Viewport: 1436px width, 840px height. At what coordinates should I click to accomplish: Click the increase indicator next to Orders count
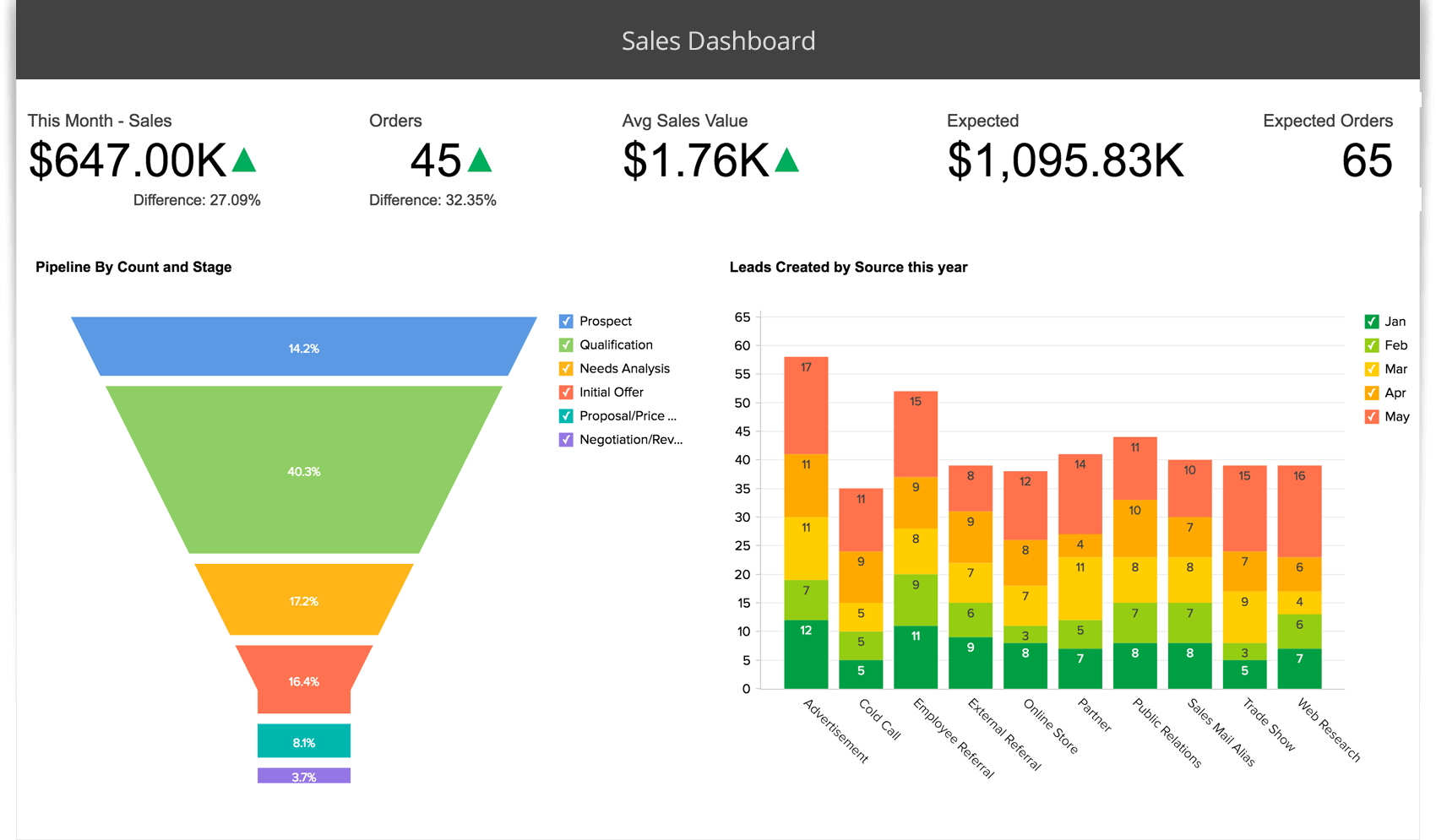click(x=480, y=160)
